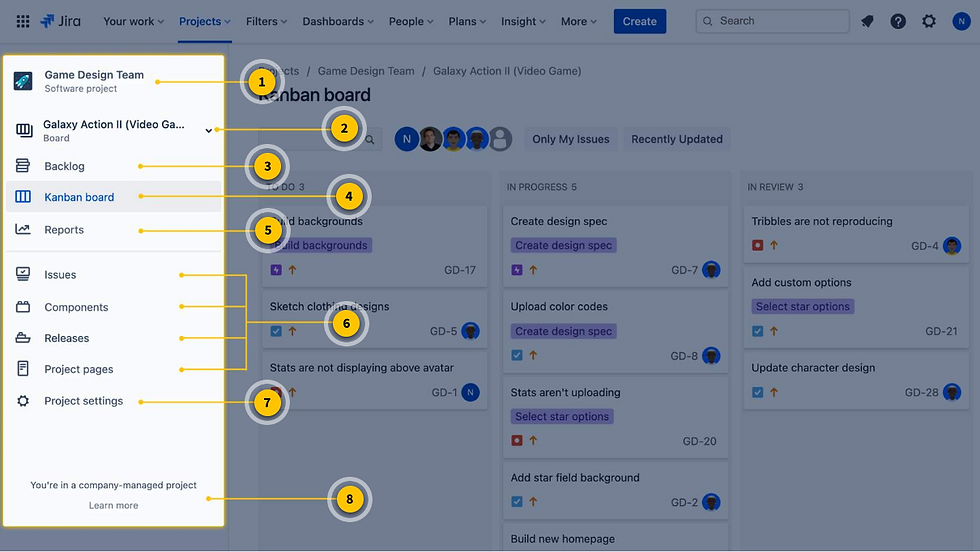Image resolution: width=980 pixels, height=552 pixels.
Task: Click the task checkbox icon on GD-28 card
Action: (x=758, y=393)
